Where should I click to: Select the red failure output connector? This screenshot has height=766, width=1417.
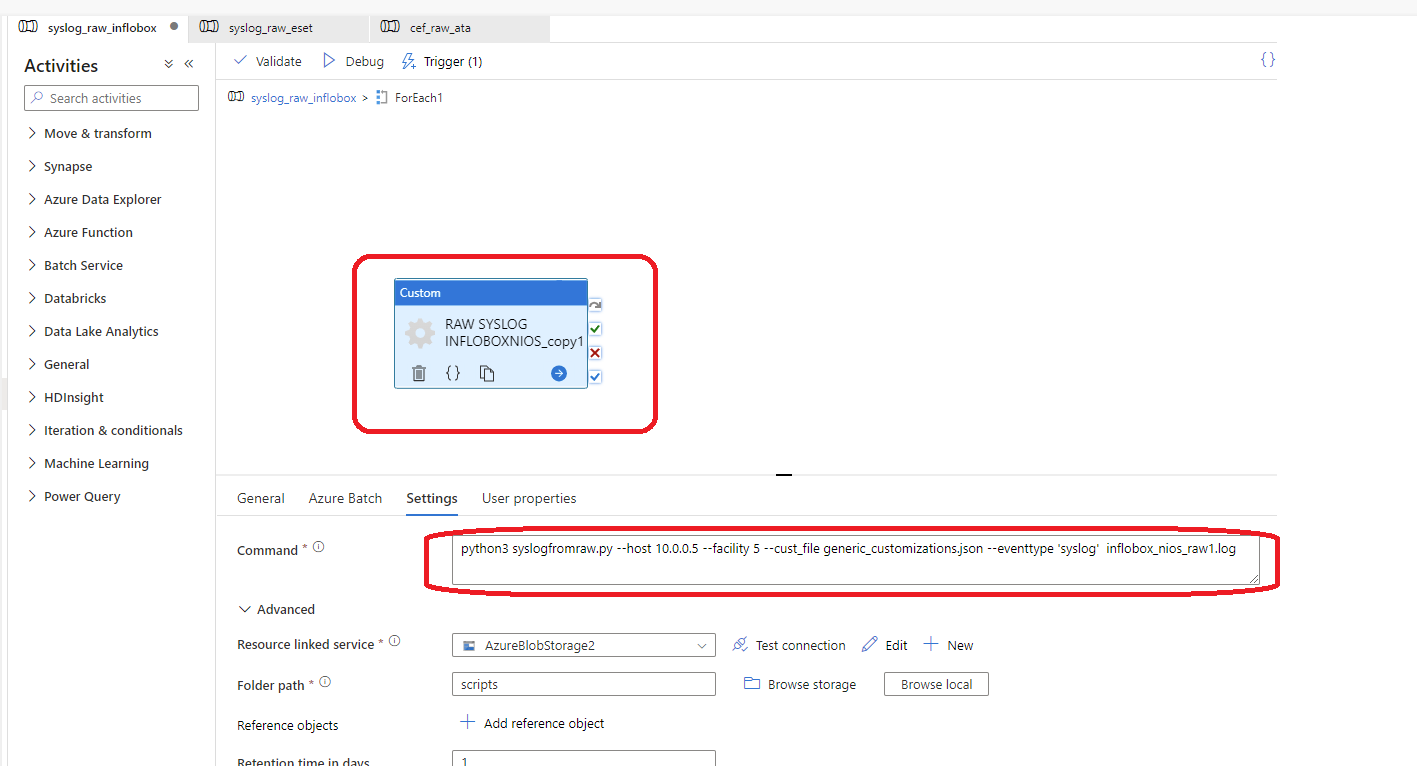[595, 353]
